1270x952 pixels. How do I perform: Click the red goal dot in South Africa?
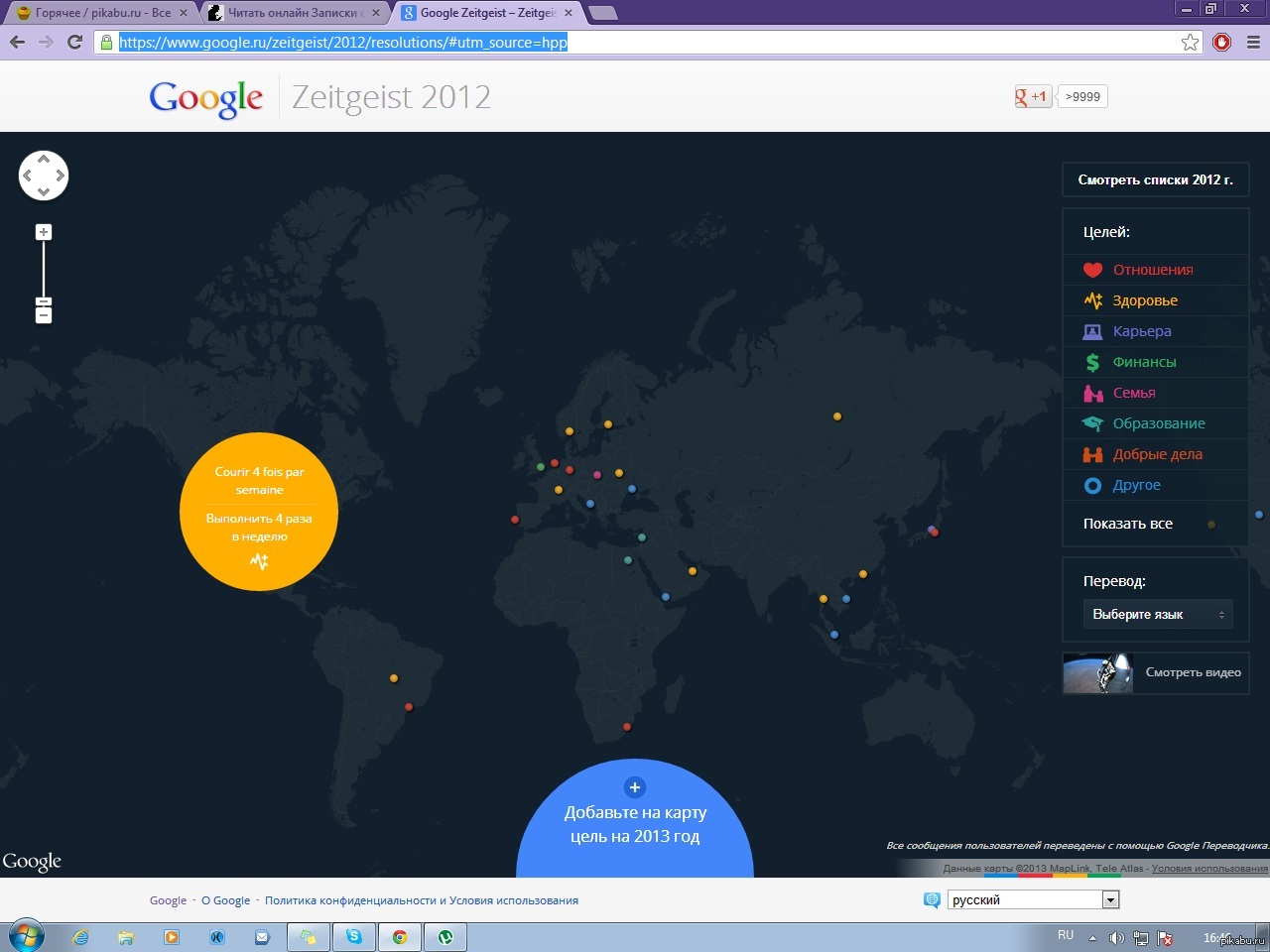point(626,727)
